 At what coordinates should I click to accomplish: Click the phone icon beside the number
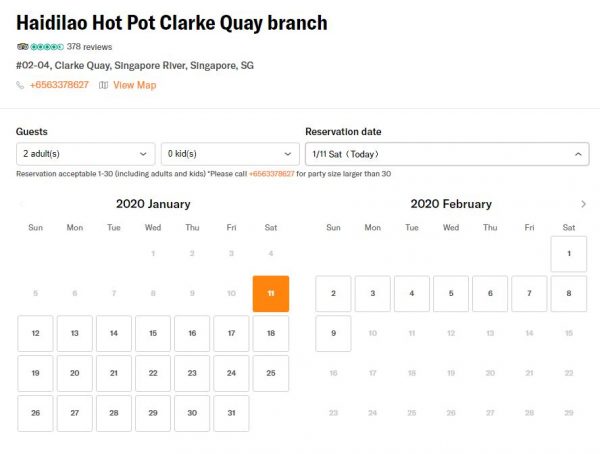(21, 86)
